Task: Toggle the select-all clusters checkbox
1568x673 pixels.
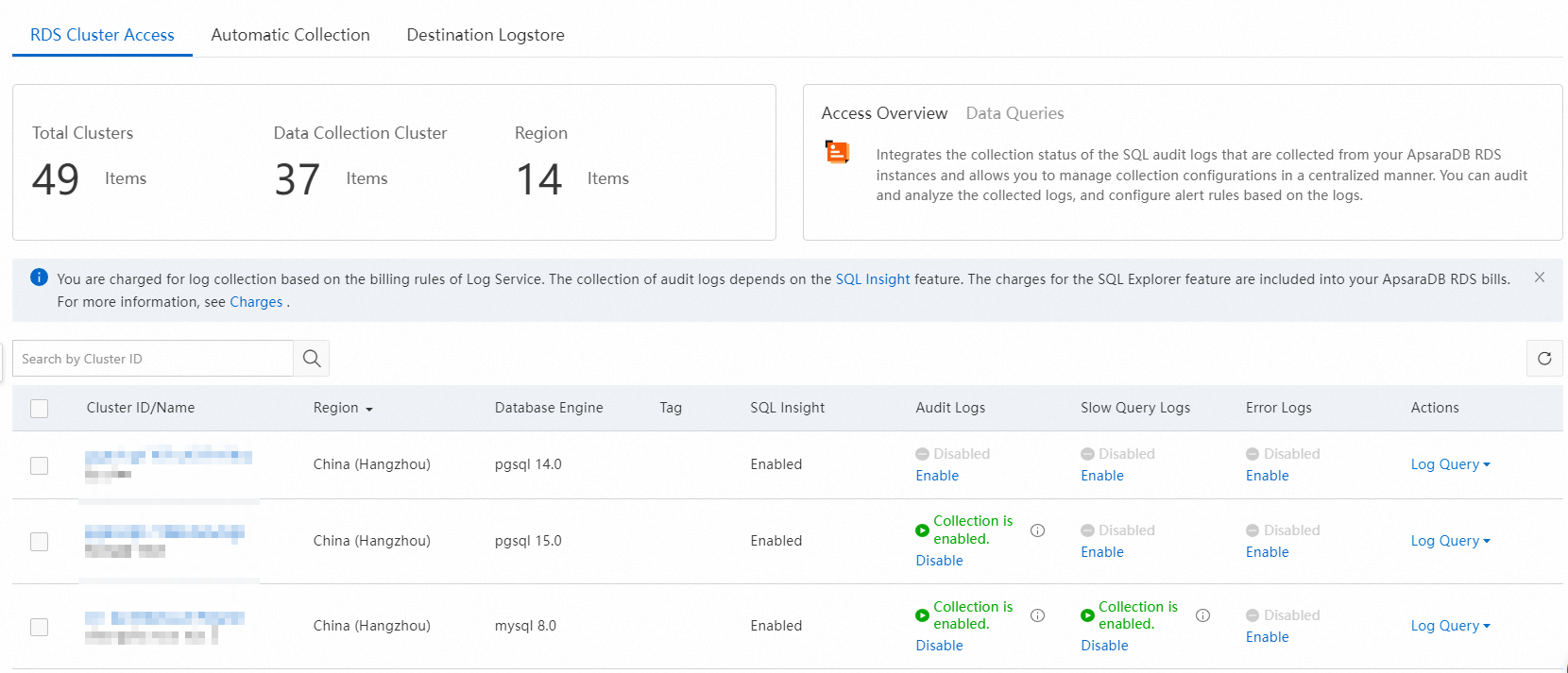Action: pos(39,409)
